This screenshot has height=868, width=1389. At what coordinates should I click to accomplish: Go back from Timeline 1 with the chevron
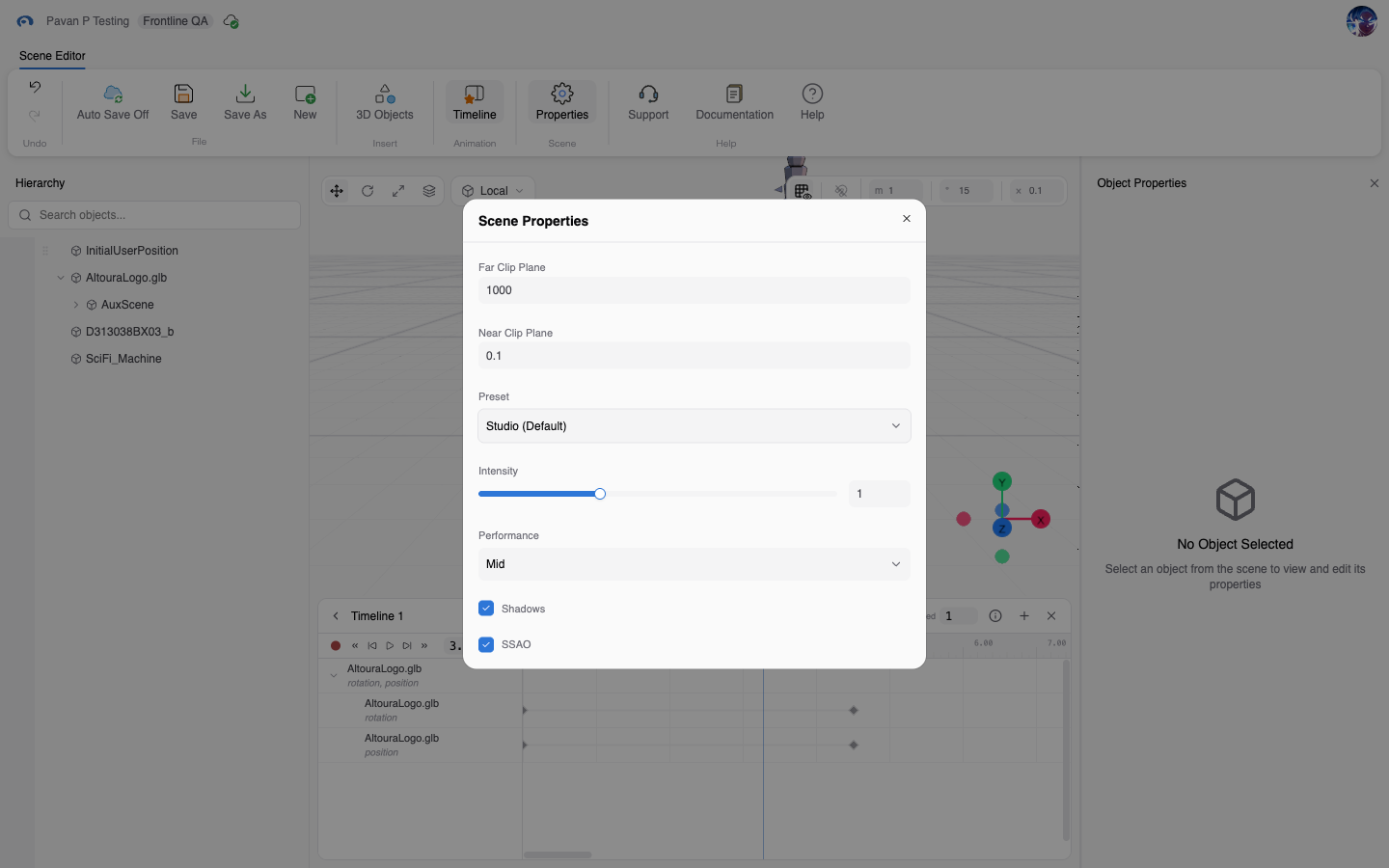point(336,616)
